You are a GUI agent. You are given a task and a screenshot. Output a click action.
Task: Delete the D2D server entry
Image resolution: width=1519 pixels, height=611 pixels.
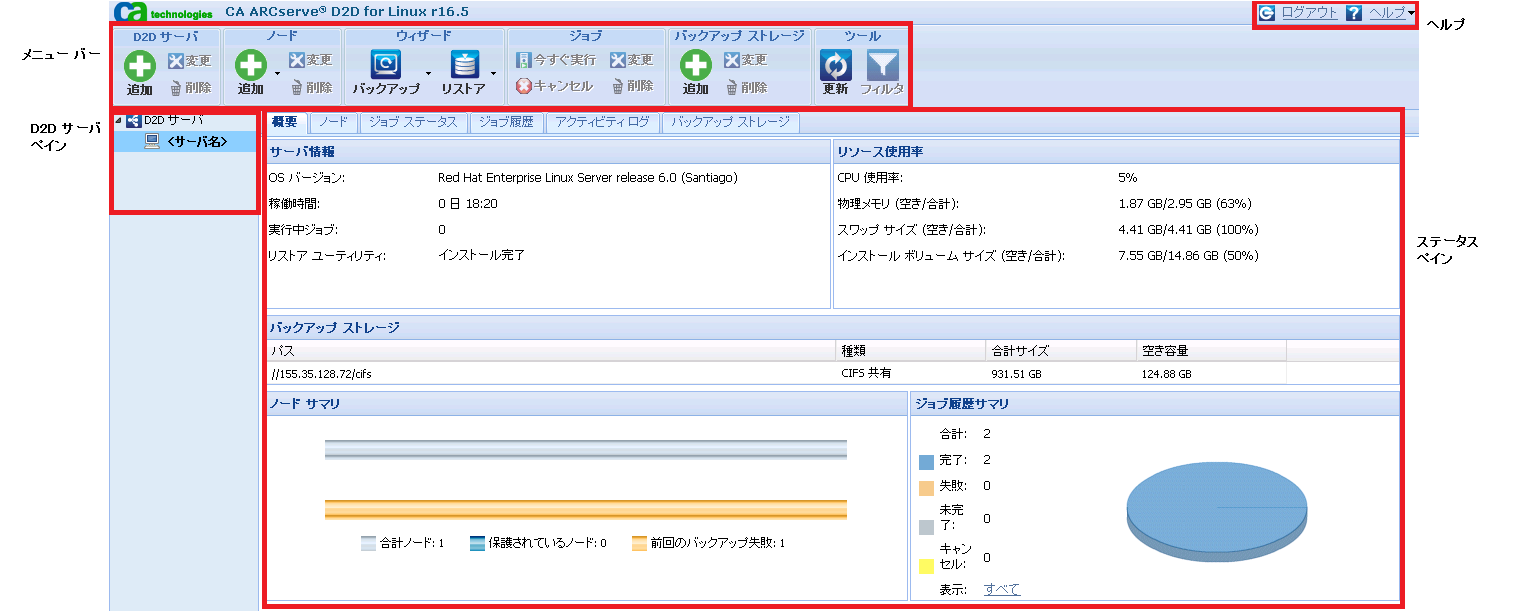[x=190, y=88]
